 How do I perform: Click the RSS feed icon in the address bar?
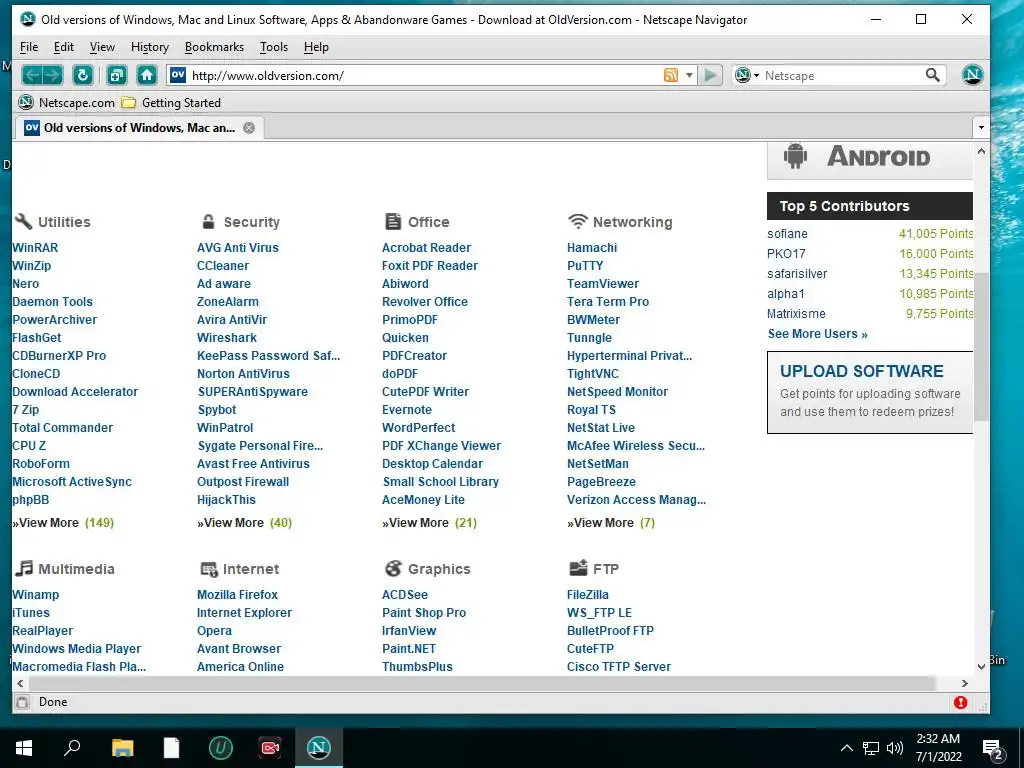pos(670,75)
